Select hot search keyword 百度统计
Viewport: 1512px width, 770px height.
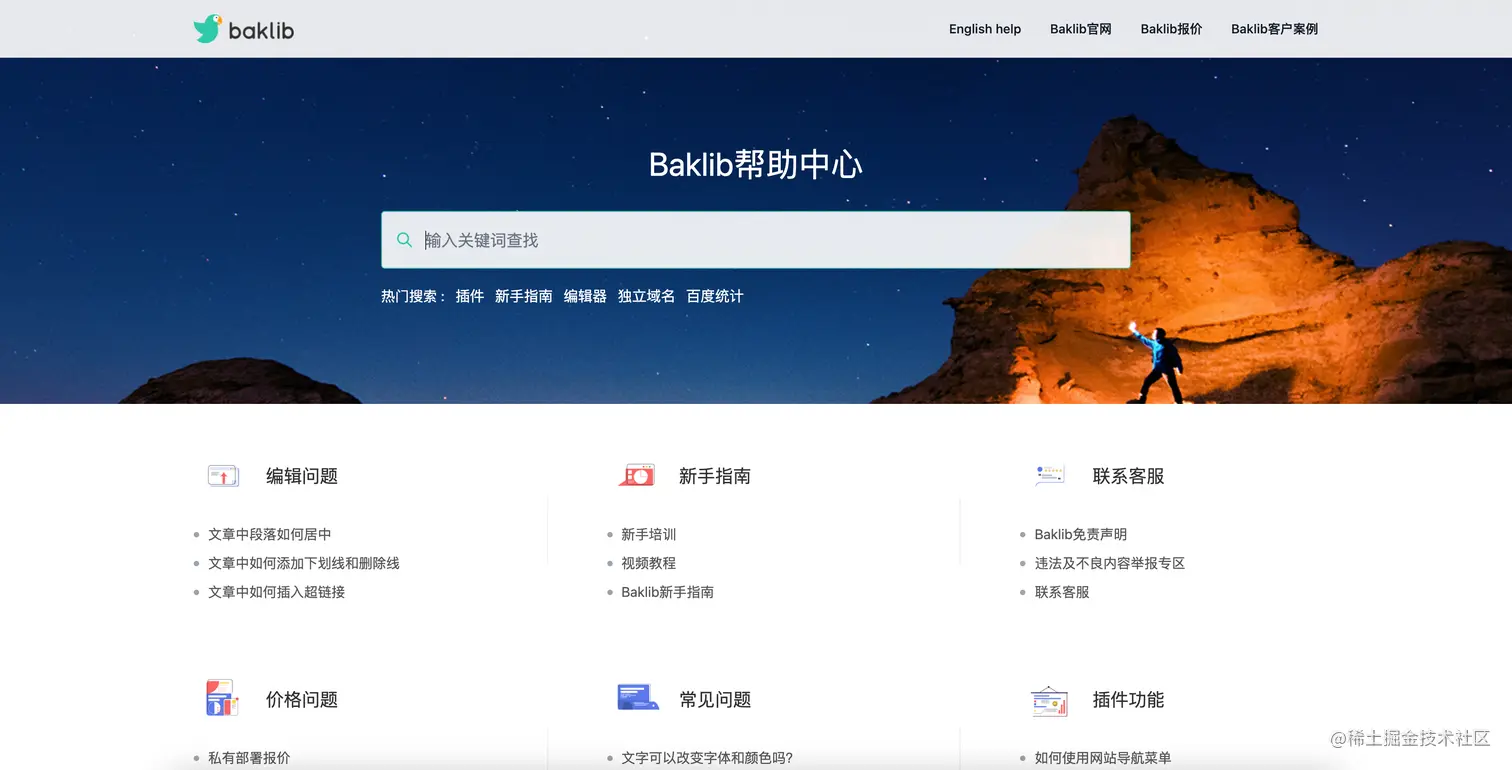tap(715, 296)
